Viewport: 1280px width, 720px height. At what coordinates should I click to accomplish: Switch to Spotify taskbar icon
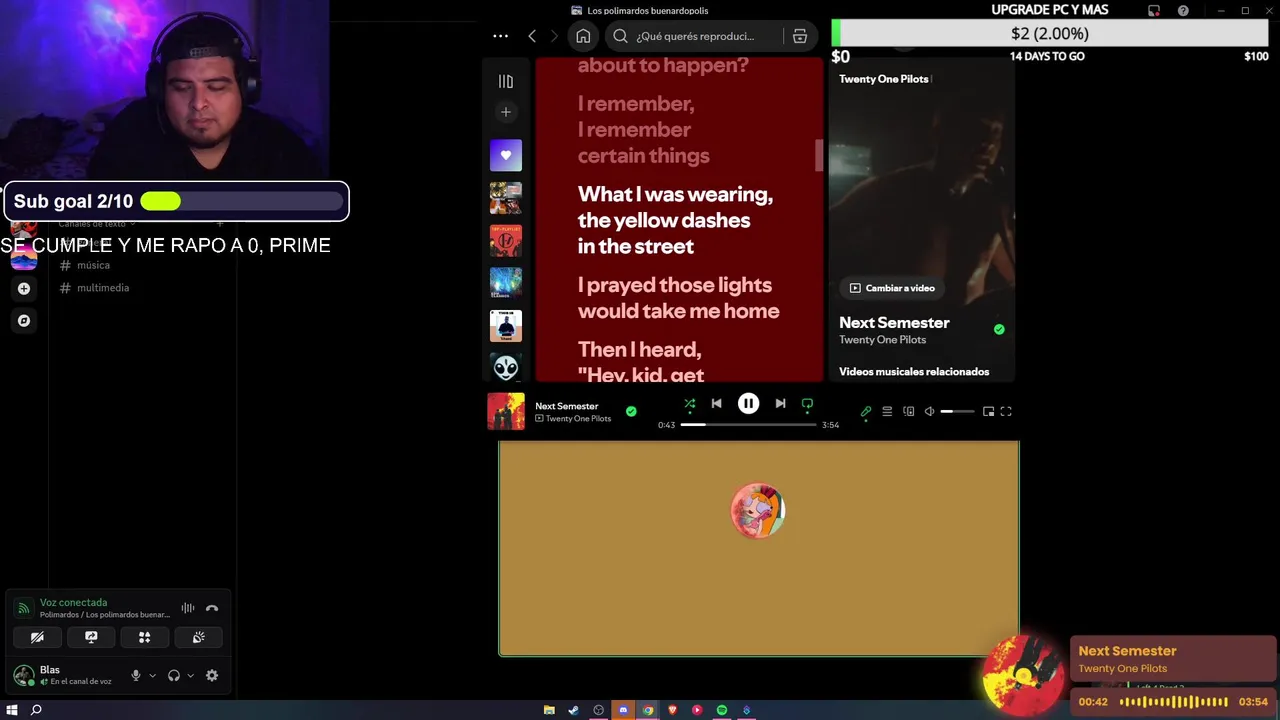pyautogui.click(x=721, y=710)
